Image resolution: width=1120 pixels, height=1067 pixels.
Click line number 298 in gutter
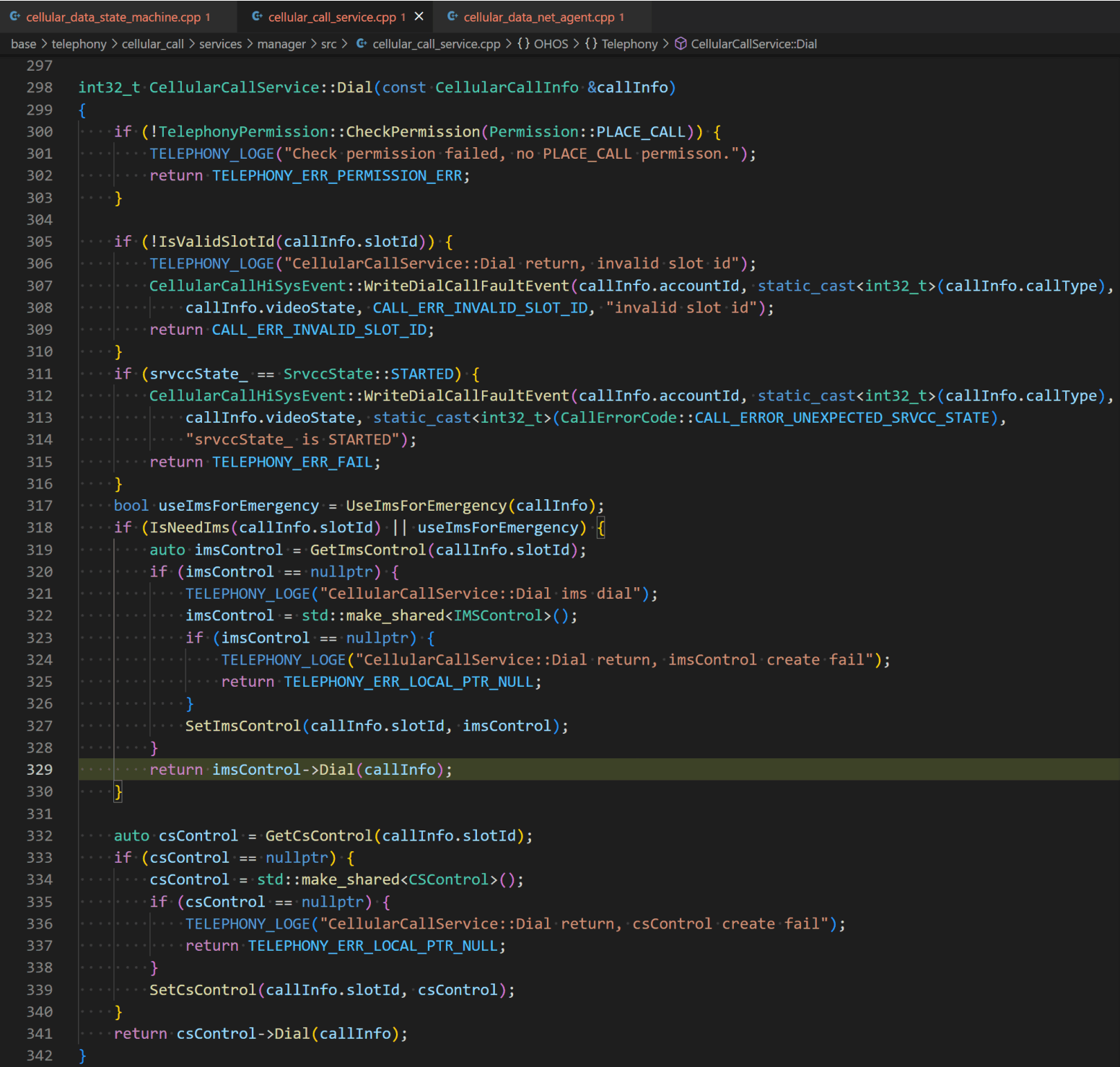tap(40, 87)
